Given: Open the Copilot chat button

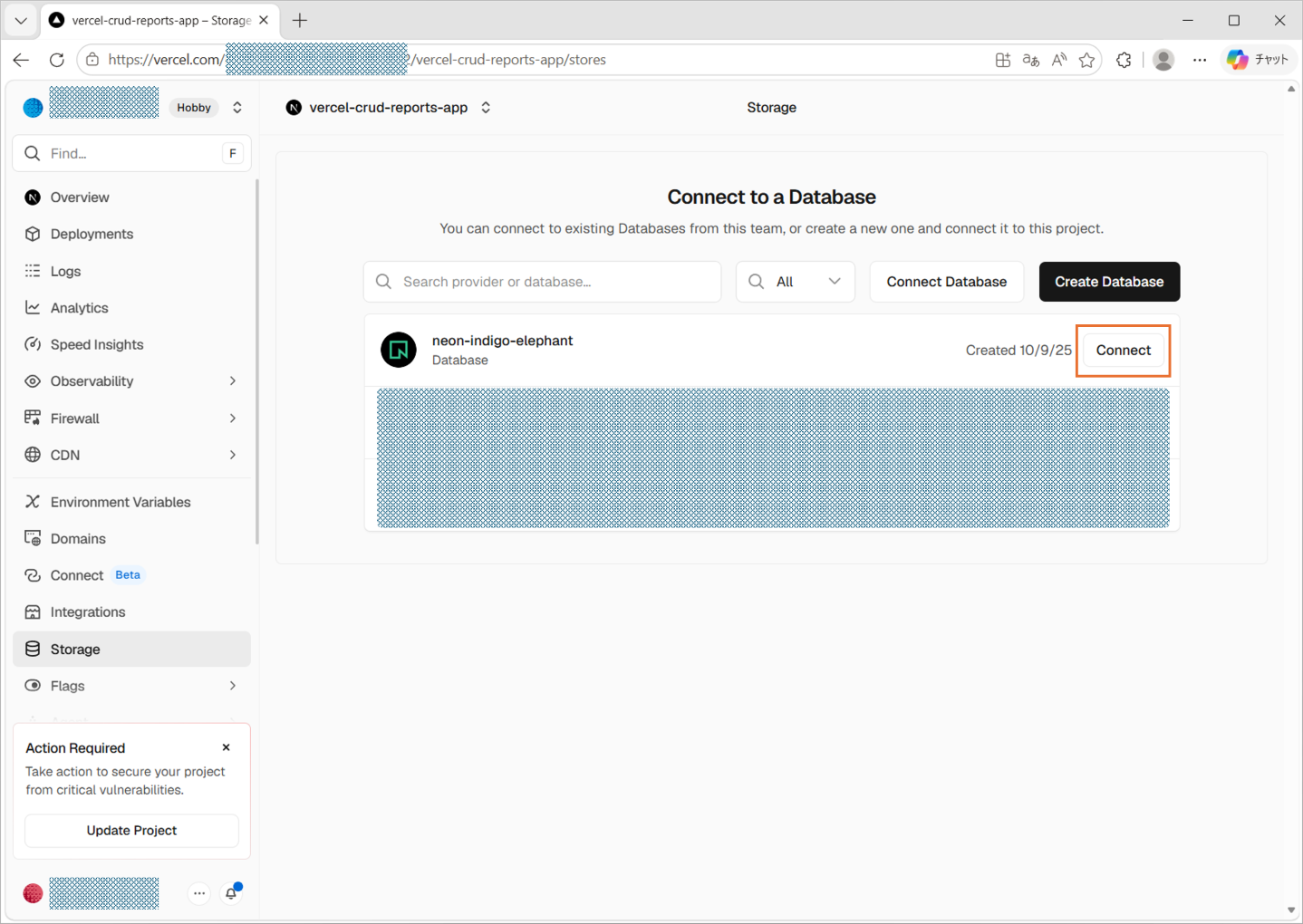Looking at the screenshot, I should click(x=1258, y=60).
